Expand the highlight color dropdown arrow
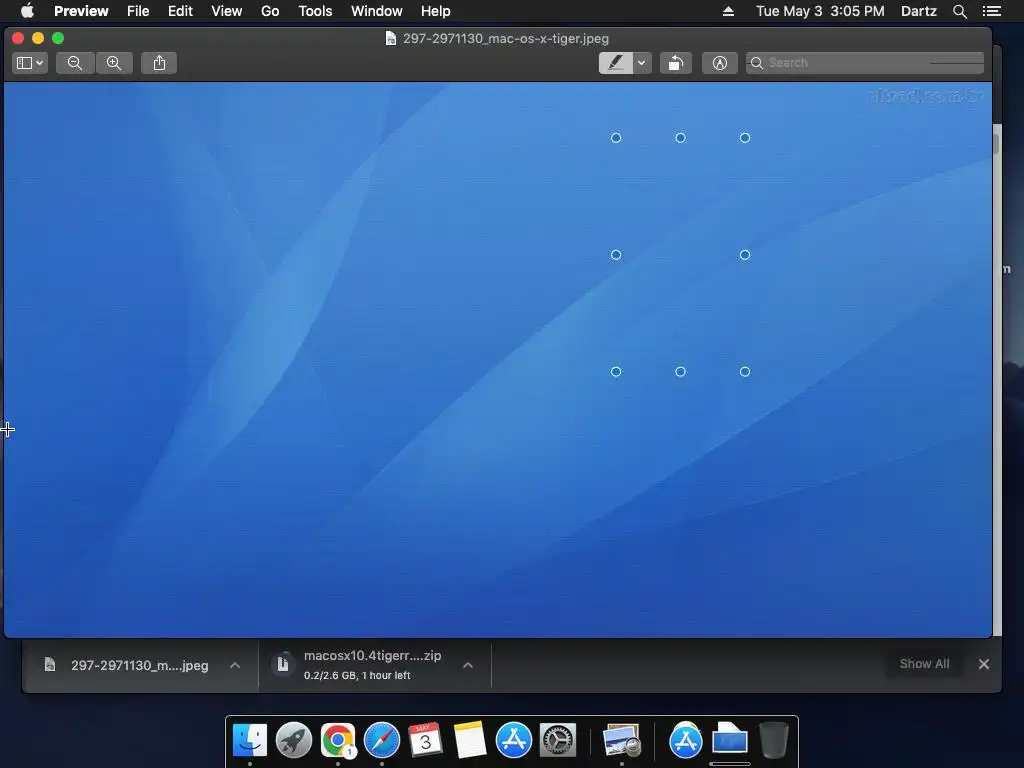Screen dimensions: 1024x768 coord(642,63)
